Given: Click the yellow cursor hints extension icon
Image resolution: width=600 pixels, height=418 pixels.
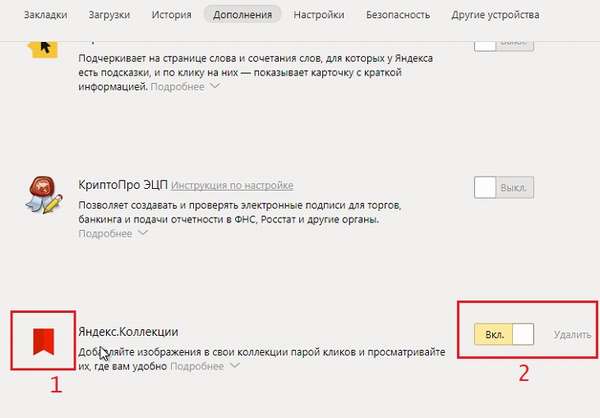Looking at the screenshot, I should [x=43, y=49].
